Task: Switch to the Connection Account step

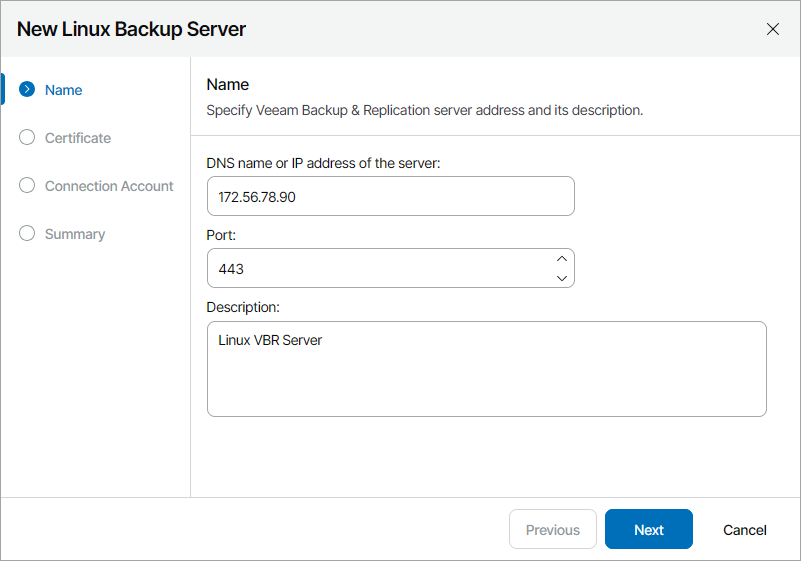Action: [109, 186]
